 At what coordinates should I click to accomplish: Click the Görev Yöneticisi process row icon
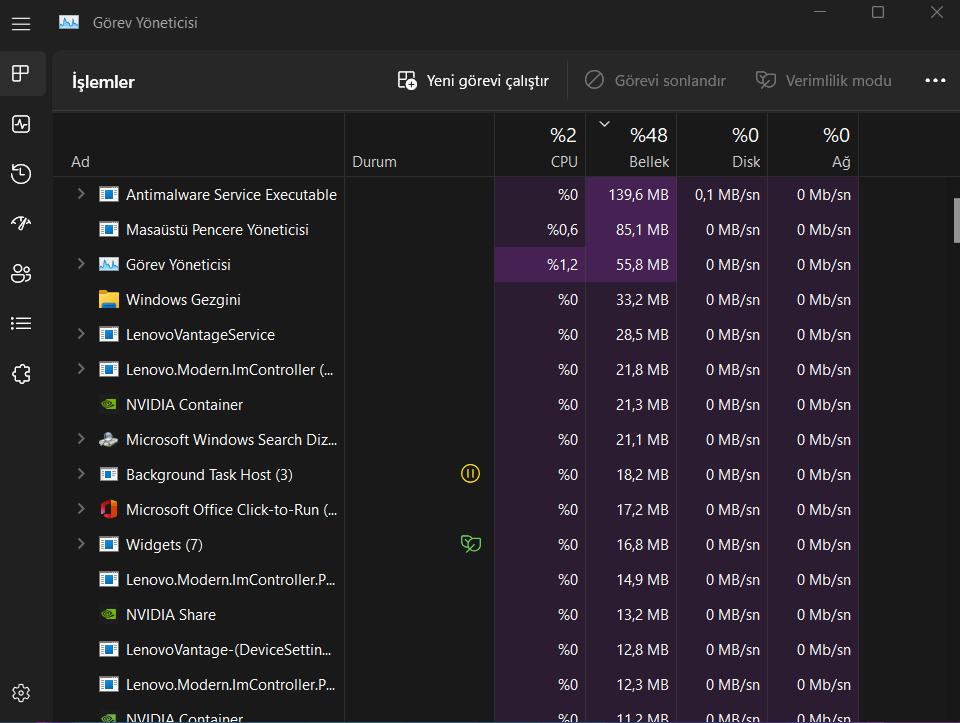pyautogui.click(x=109, y=264)
